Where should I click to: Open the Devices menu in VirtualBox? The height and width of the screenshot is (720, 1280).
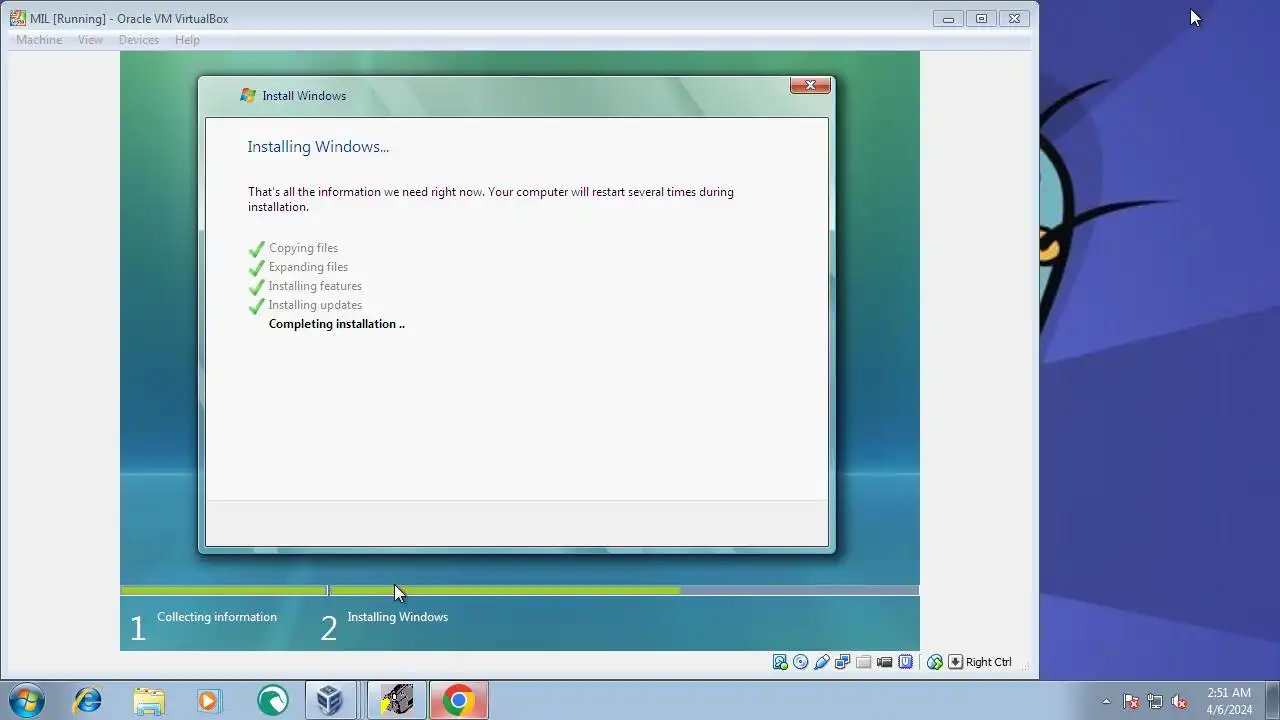(x=138, y=40)
